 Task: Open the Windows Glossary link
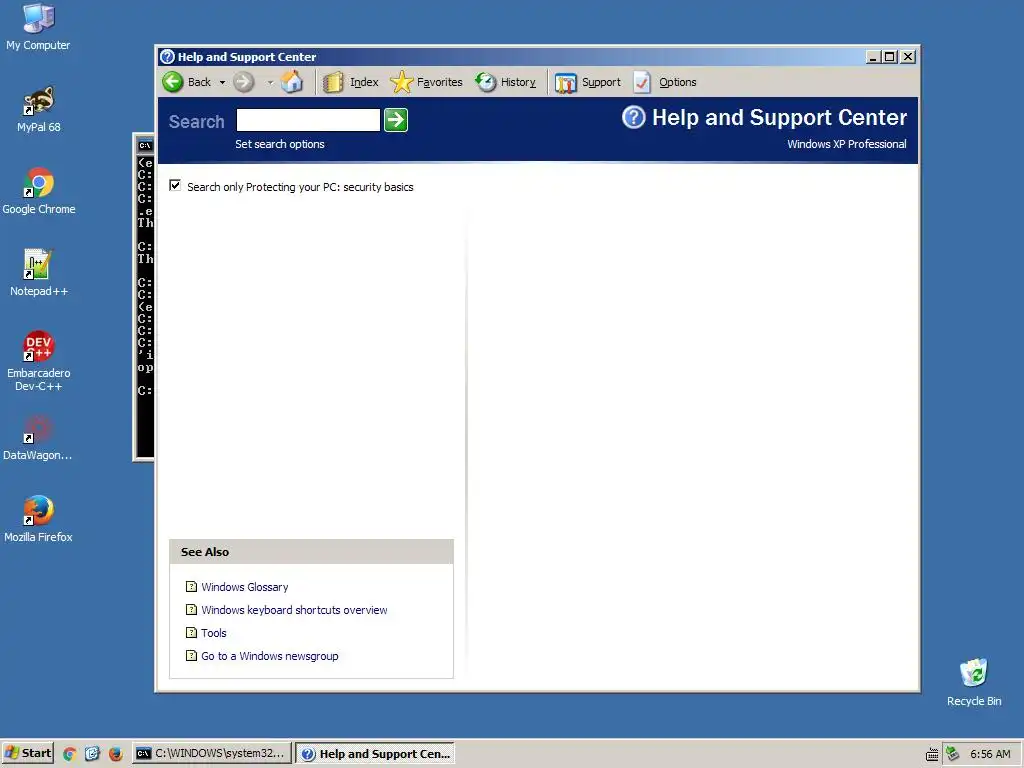click(245, 587)
